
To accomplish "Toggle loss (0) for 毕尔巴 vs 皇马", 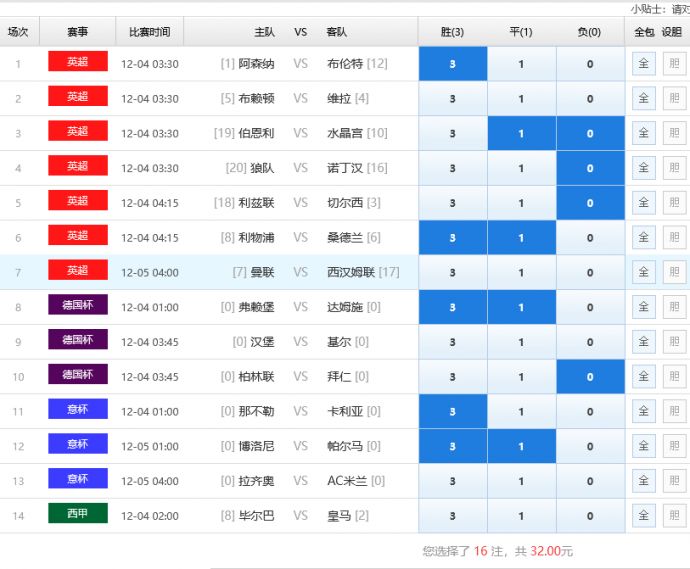I will click(x=590, y=516).
